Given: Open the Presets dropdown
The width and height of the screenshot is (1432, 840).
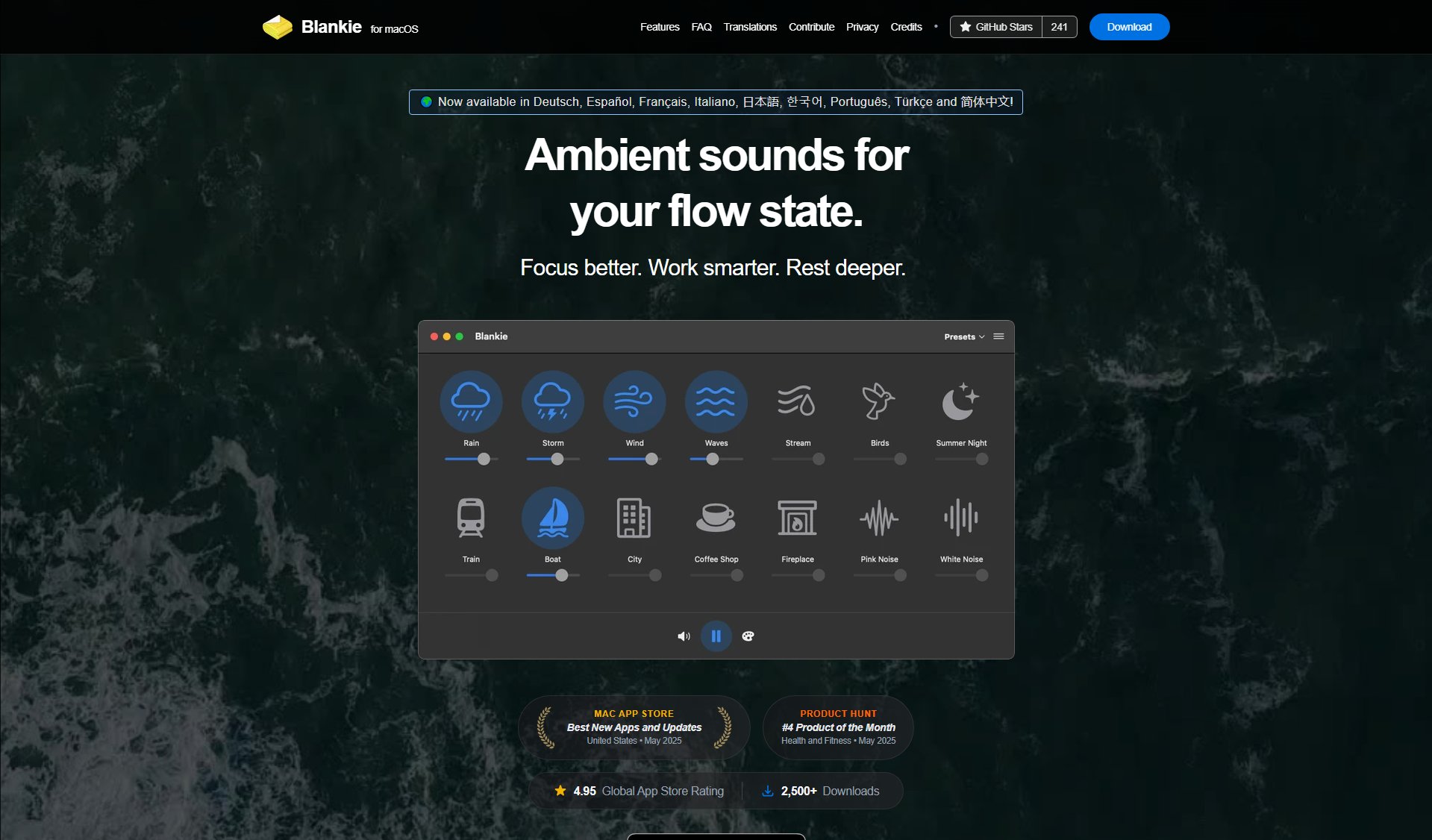Looking at the screenshot, I should pyautogui.click(x=963, y=336).
